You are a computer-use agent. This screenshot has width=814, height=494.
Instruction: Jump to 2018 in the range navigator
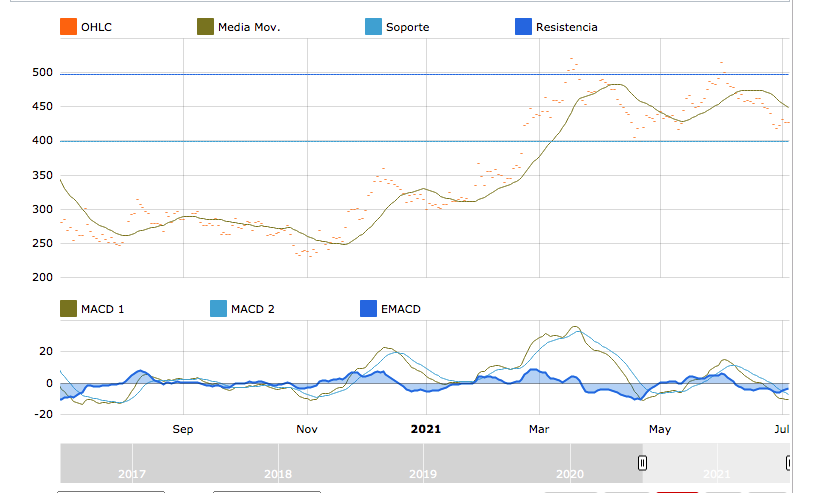point(278,474)
